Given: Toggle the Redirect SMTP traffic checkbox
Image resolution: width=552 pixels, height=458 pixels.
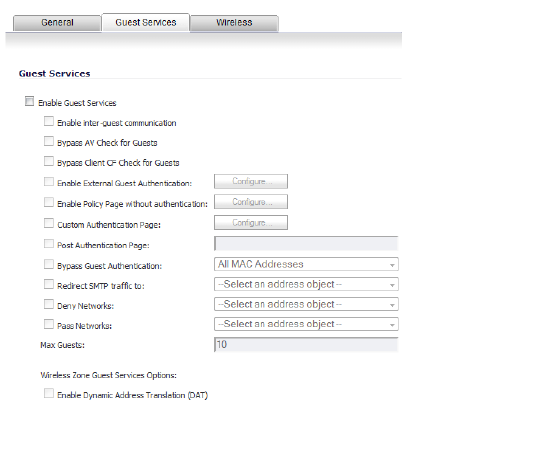Looking at the screenshot, I should pyautogui.click(x=49, y=284).
